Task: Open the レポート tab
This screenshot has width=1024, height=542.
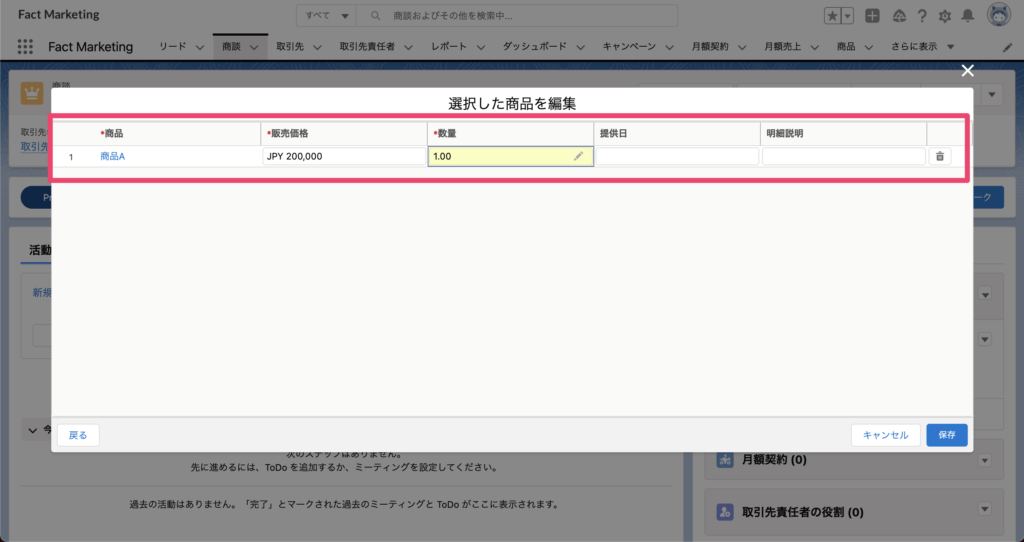Action: coord(449,46)
